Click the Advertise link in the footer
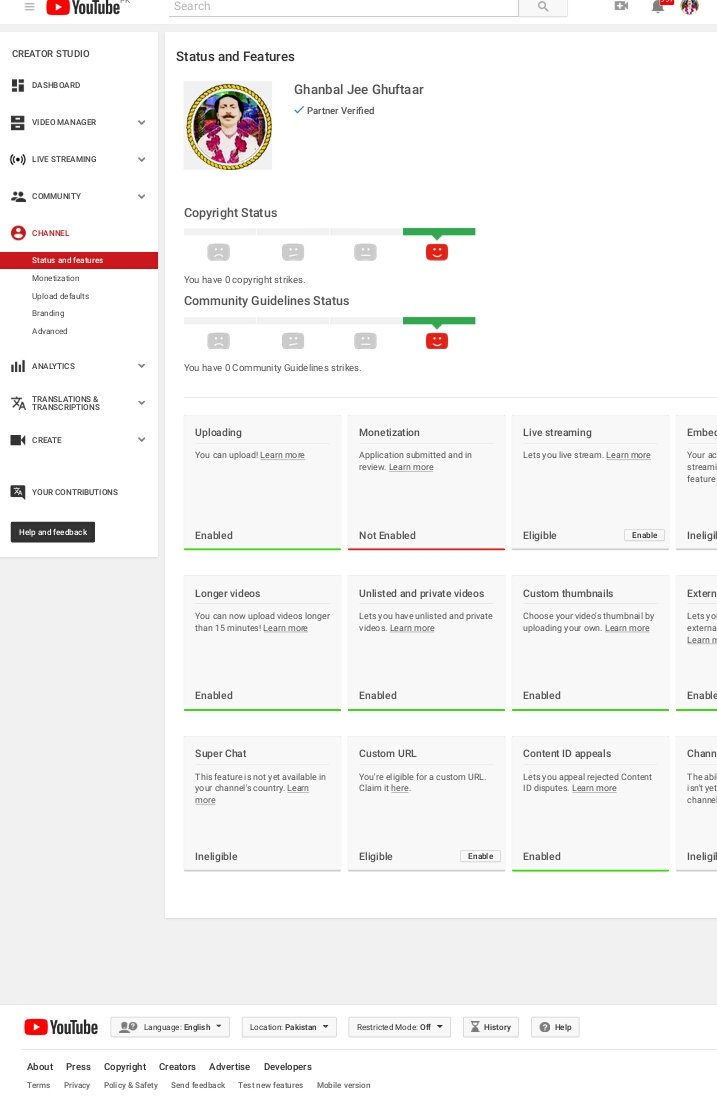Viewport: 717px width, 1101px height. coord(230,1067)
